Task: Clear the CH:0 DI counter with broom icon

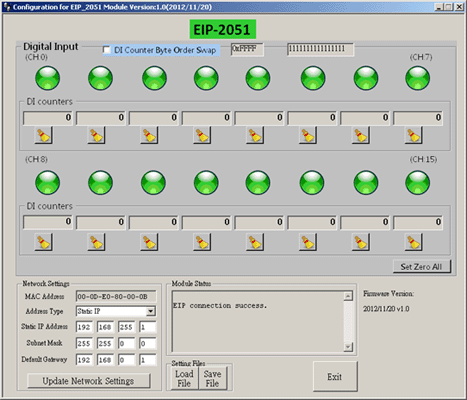Action: click(x=44, y=135)
